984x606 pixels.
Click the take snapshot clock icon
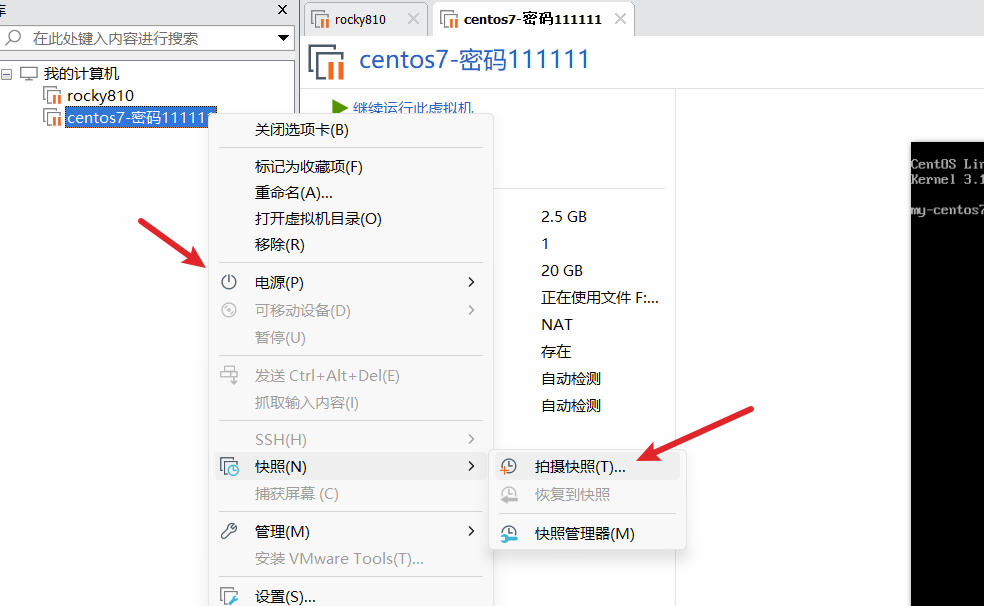508,467
